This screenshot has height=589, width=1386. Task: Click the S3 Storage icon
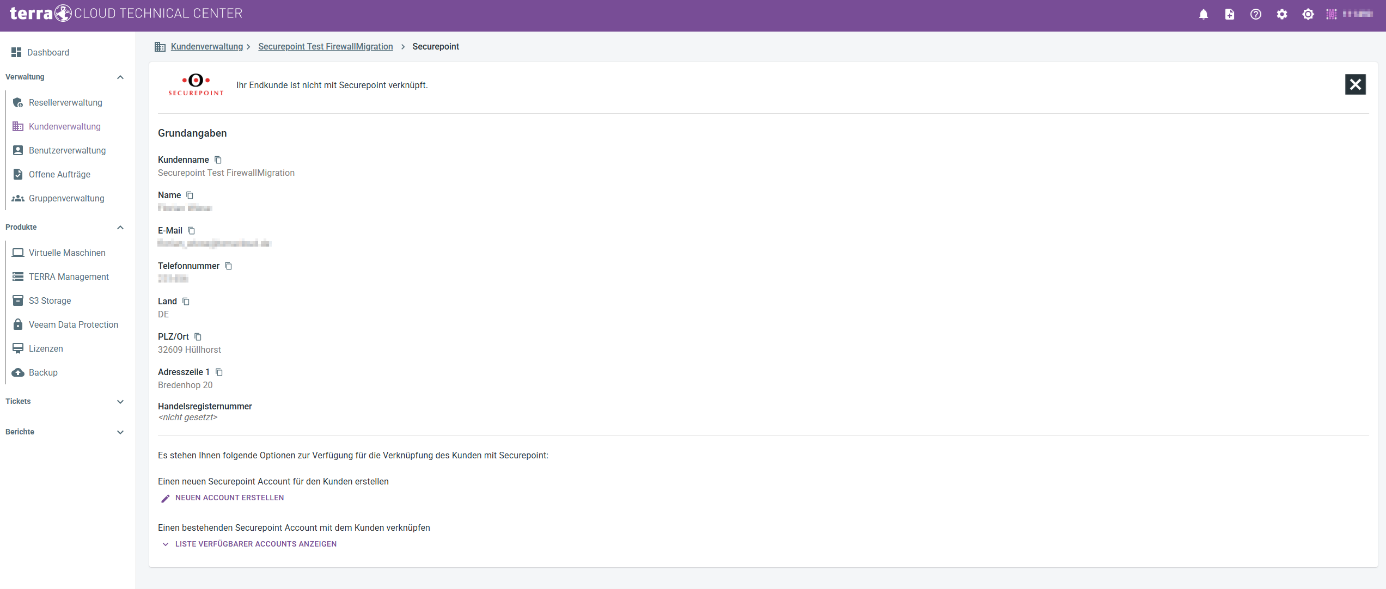[18, 300]
